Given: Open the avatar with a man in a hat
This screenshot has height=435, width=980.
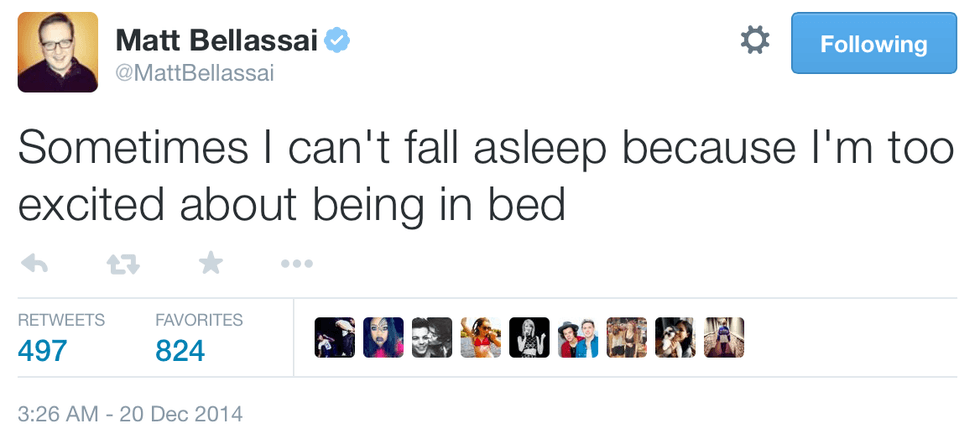Looking at the screenshot, I should pyautogui.click(x=578, y=338).
